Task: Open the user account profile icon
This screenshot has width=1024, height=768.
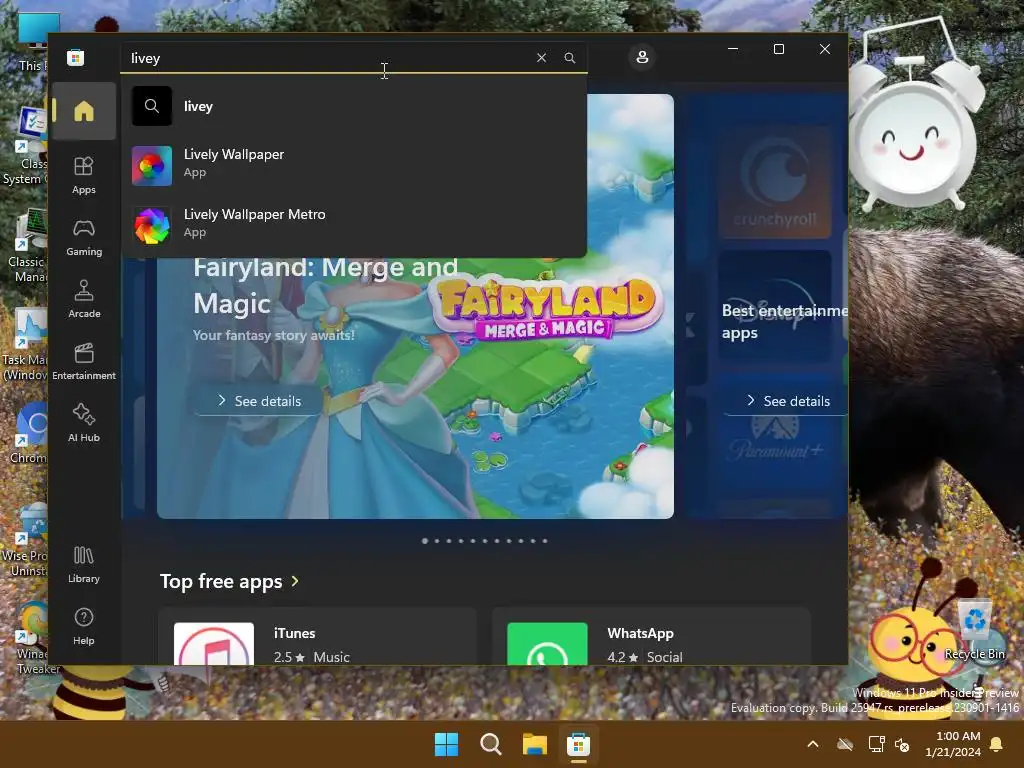Action: coord(642,57)
